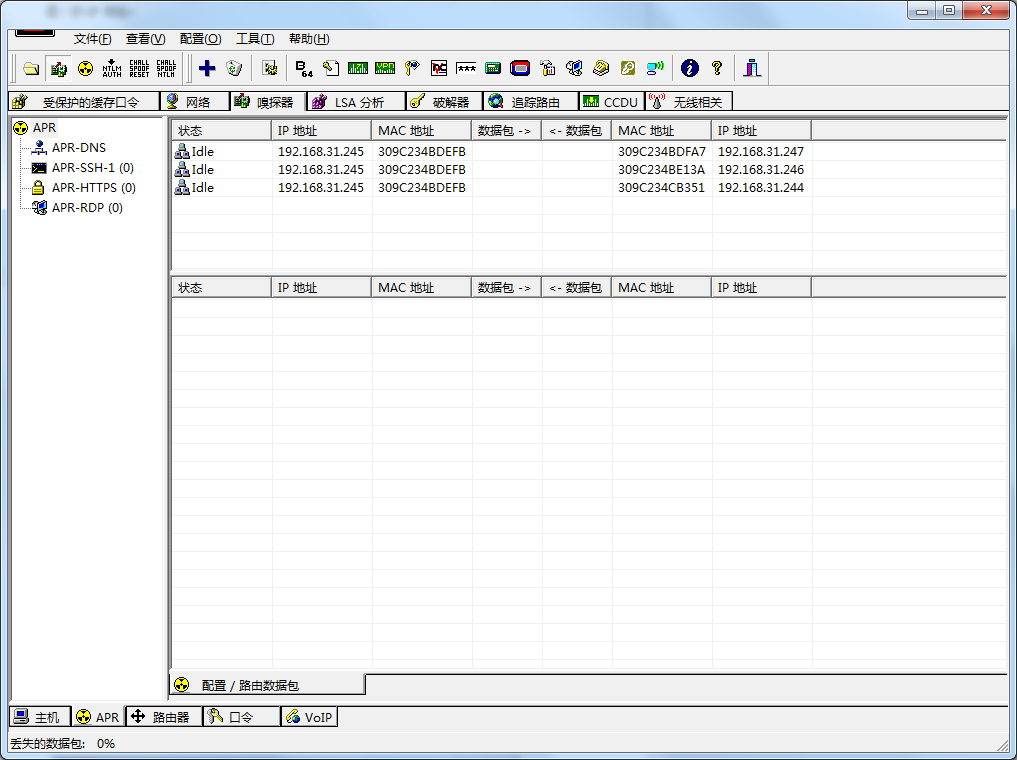Open the 无线相关 tab

690,102
